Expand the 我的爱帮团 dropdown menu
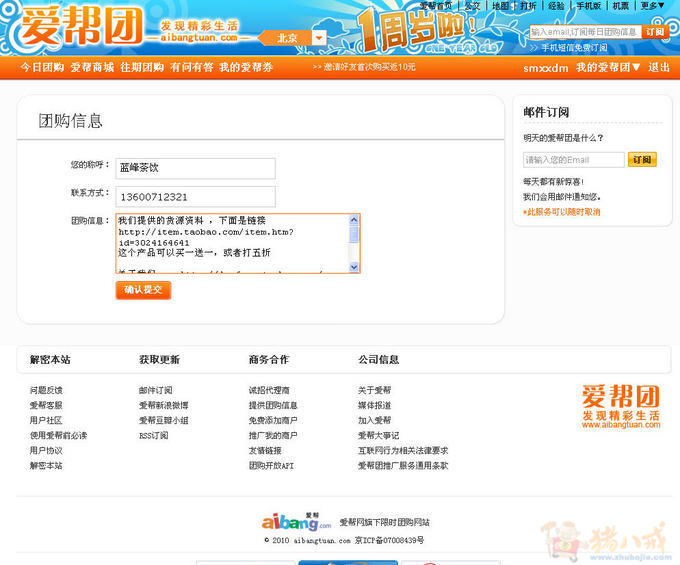Image resolution: width=680 pixels, height=565 pixels. 608,67
